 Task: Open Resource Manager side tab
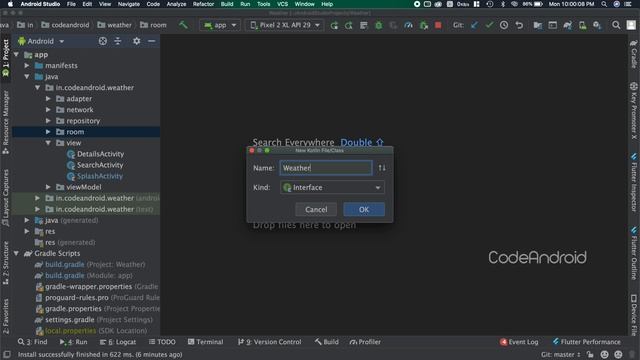6,122
